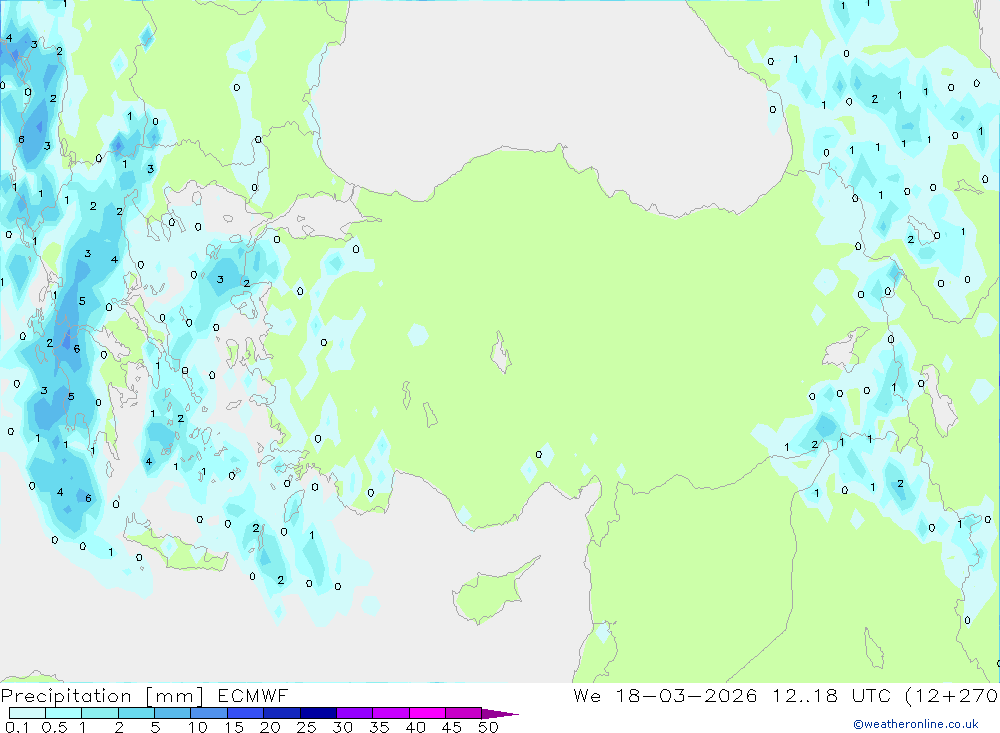Viewport: 1000px width, 733px height.
Task: Click Lake Van in eastern Turkey
Action: pyautogui.click(x=844, y=349)
